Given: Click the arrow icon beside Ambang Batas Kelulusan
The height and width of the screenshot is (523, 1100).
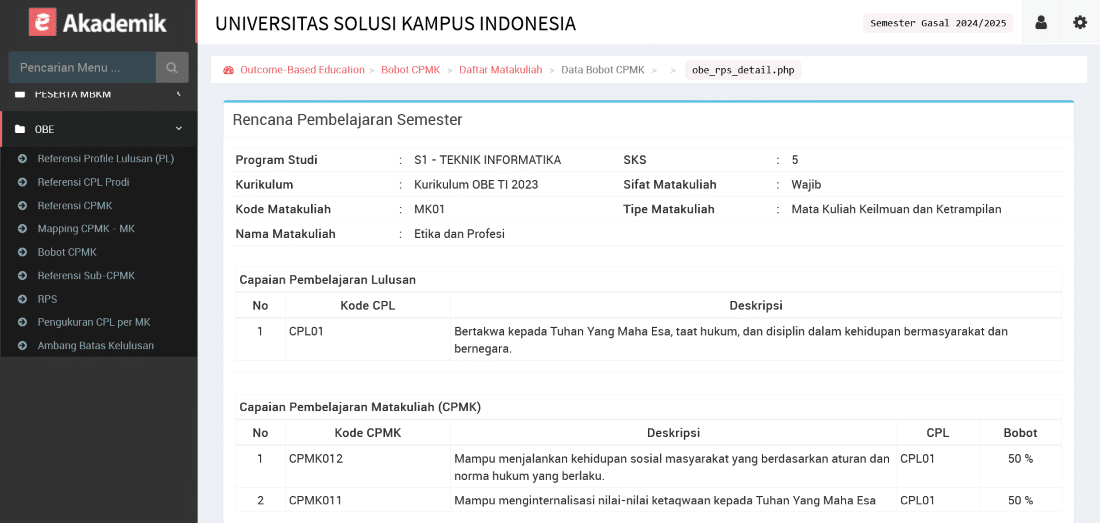Looking at the screenshot, I should click(x=22, y=346).
